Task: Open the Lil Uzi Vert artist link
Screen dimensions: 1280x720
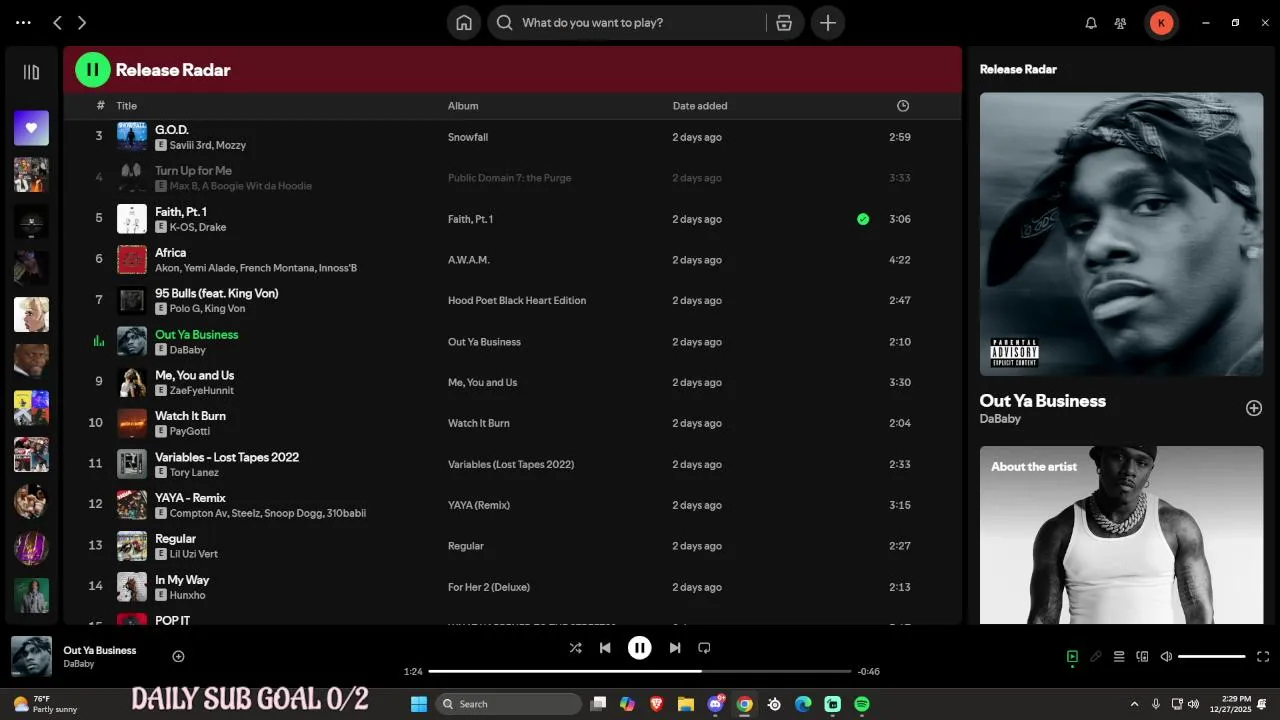Action: point(194,554)
